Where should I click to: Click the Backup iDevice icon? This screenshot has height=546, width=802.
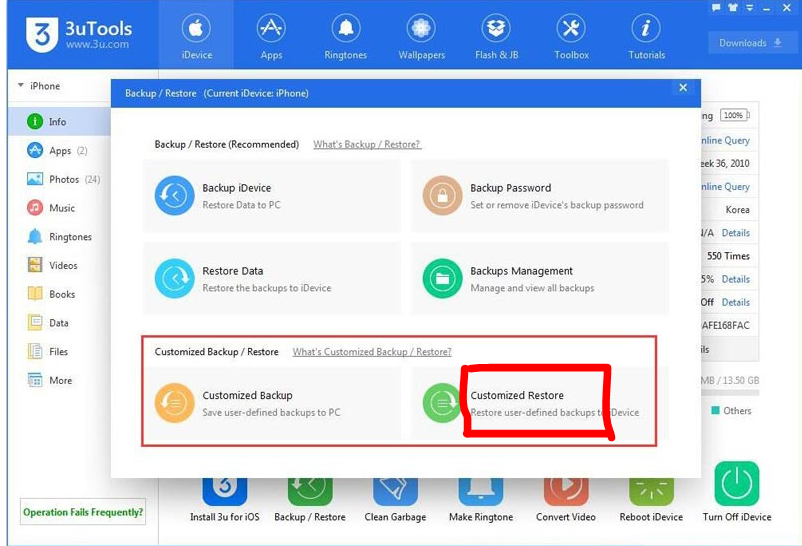coord(174,195)
